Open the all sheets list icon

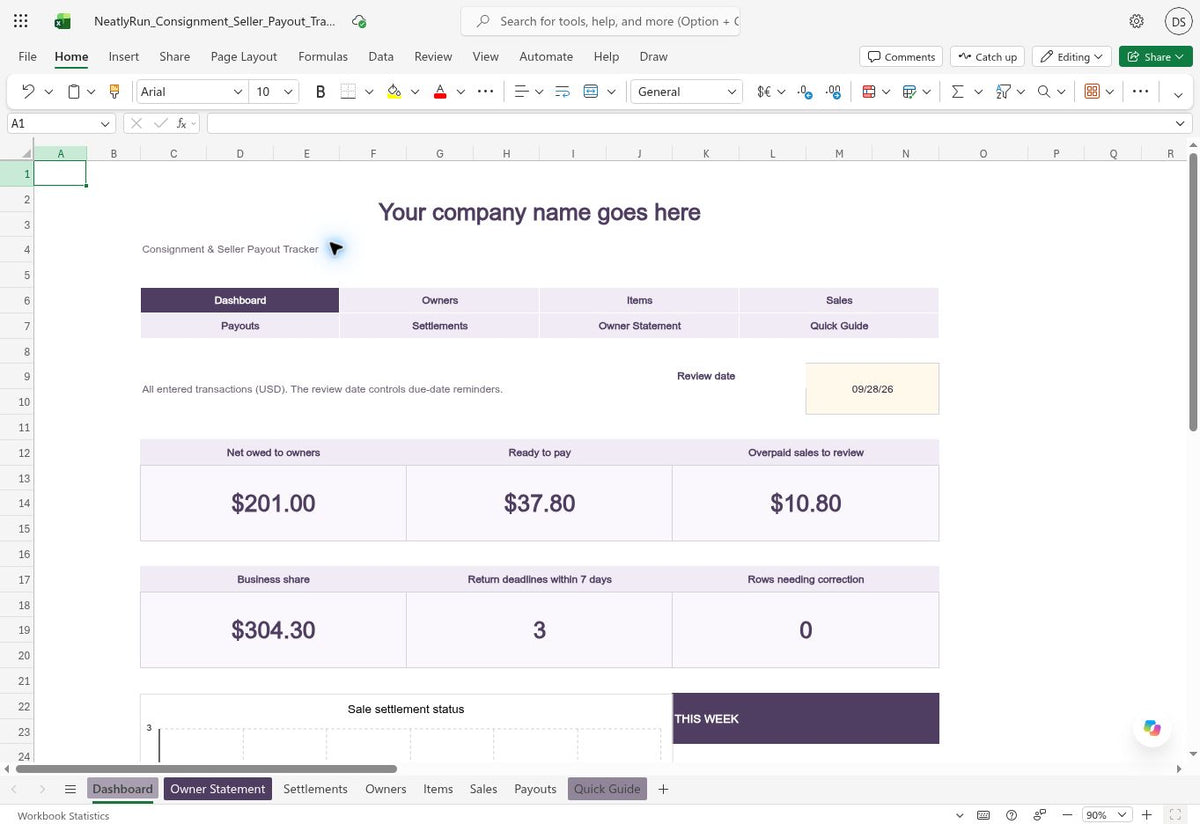70,789
